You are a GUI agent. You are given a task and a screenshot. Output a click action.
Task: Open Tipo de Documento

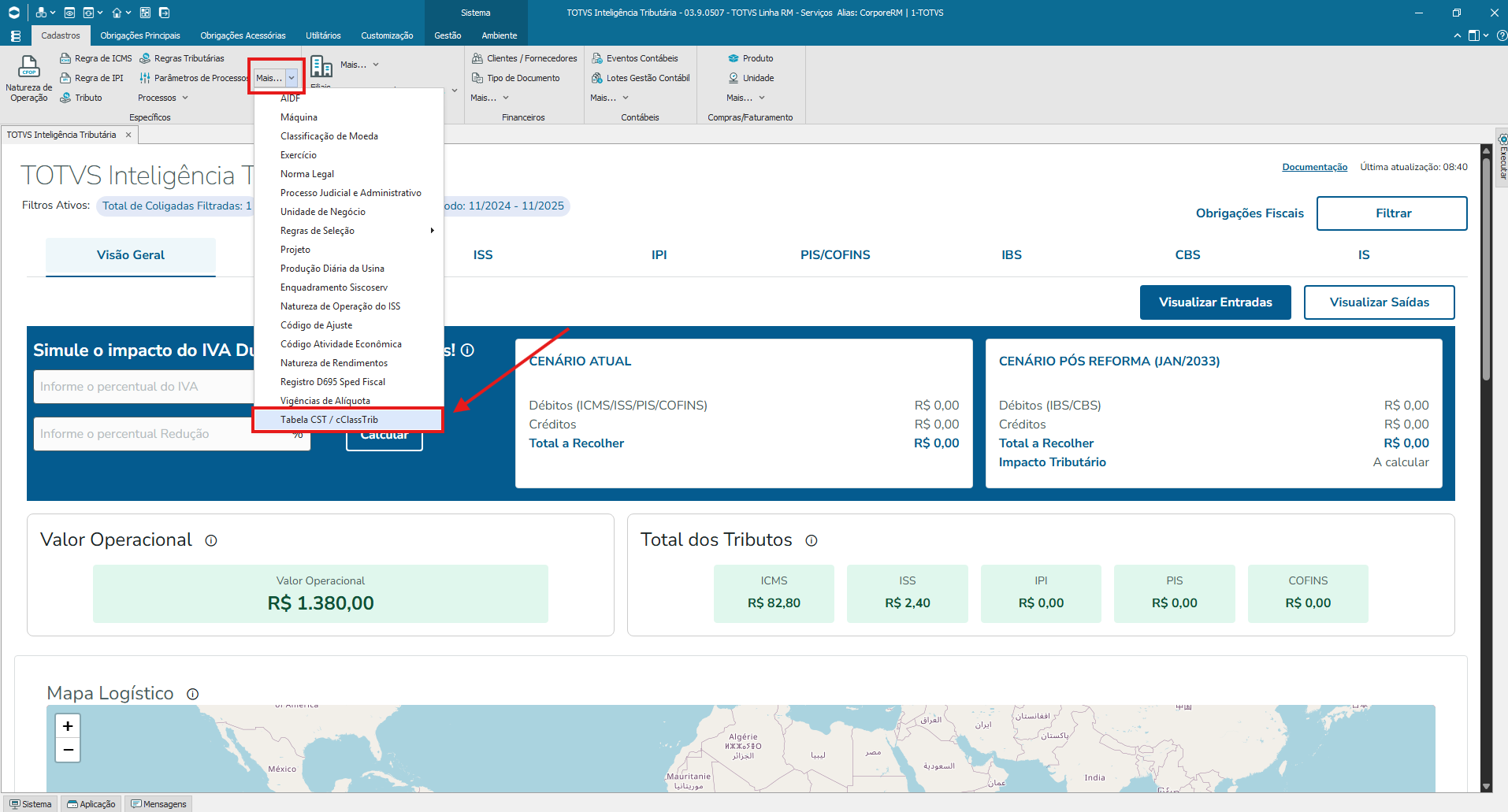click(515, 78)
